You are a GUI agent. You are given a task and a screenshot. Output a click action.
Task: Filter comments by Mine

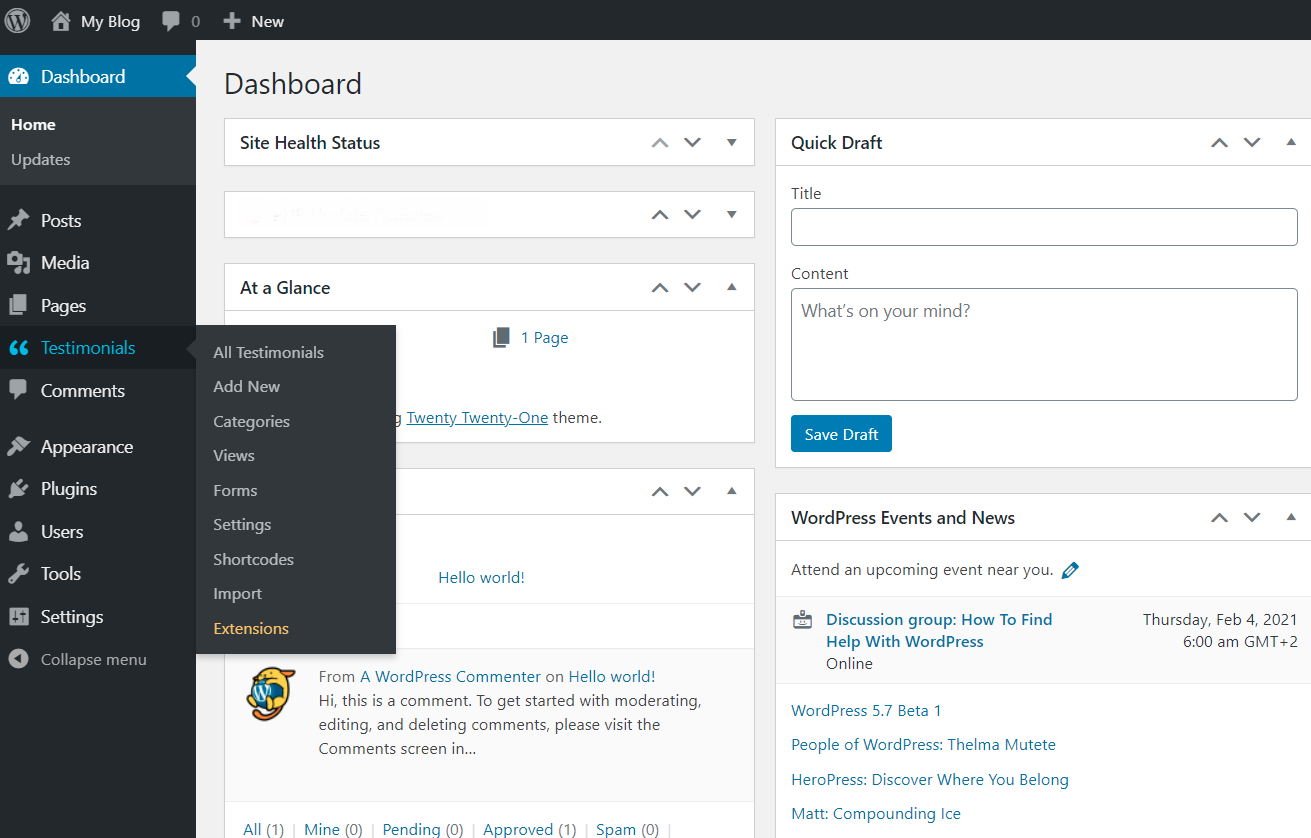pos(322,830)
